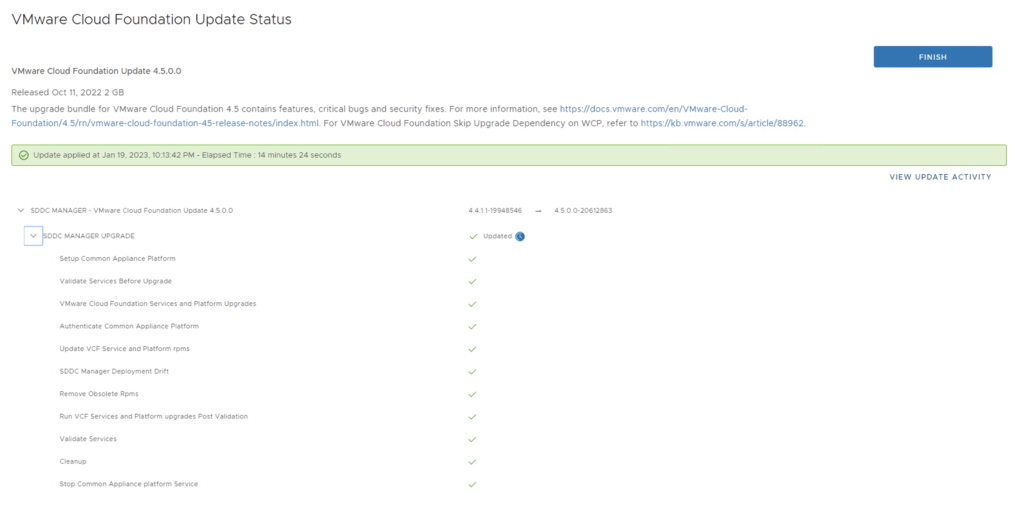This screenshot has height=508, width=1024.
Task: Select 'Stop Common Appliance platform Service' text
Action: tap(129, 484)
